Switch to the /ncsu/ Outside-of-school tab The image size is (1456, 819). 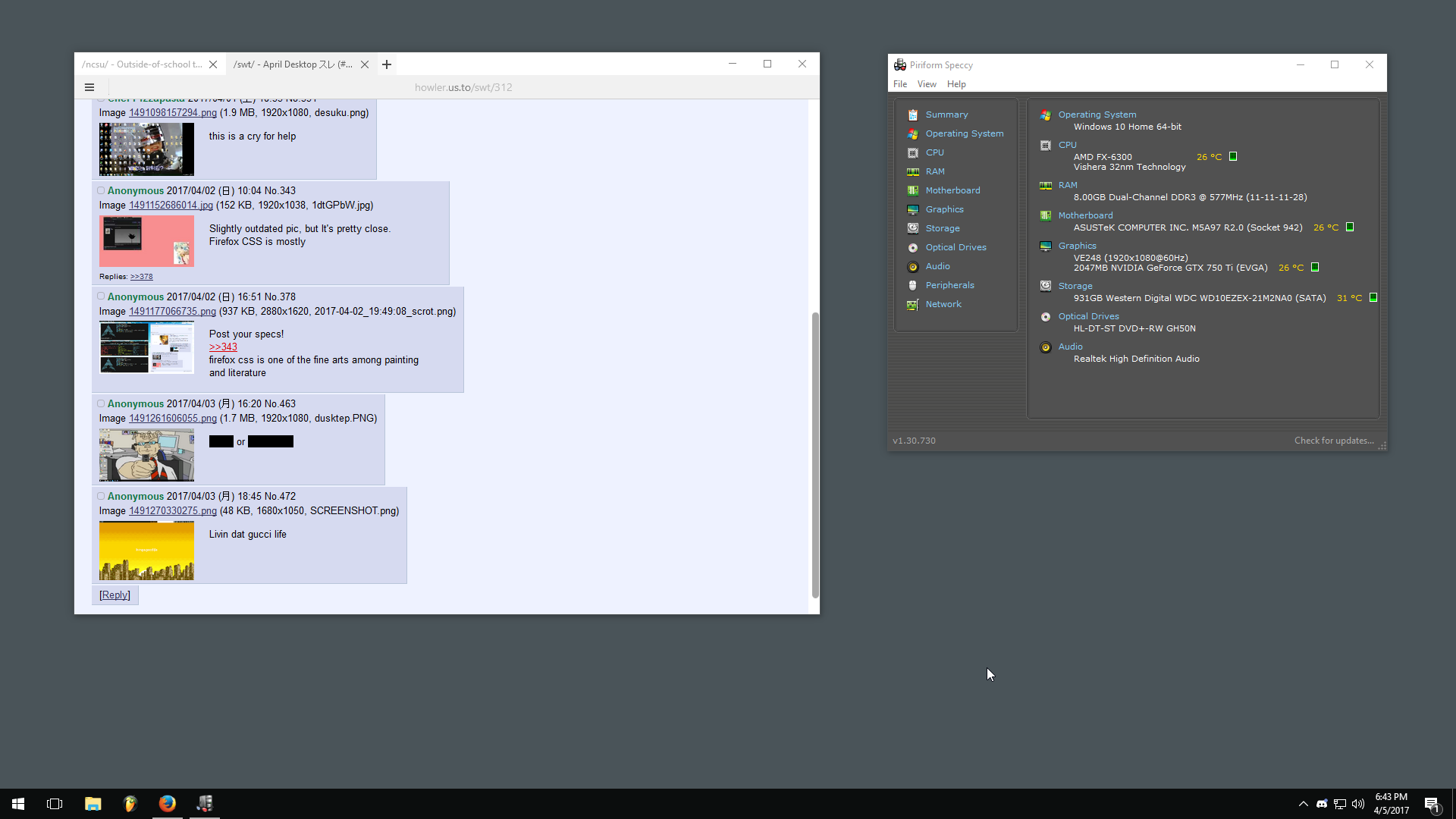(x=143, y=64)
